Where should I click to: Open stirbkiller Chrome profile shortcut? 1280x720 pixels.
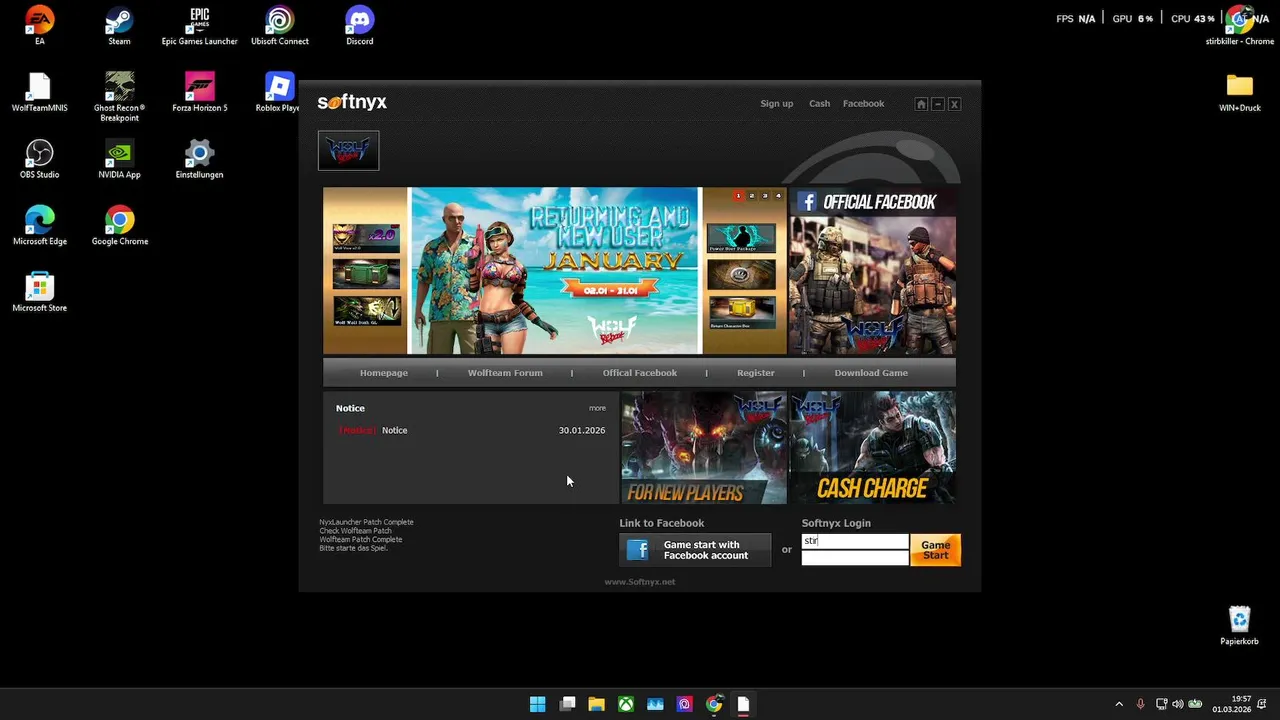(x=1240, y=26)
